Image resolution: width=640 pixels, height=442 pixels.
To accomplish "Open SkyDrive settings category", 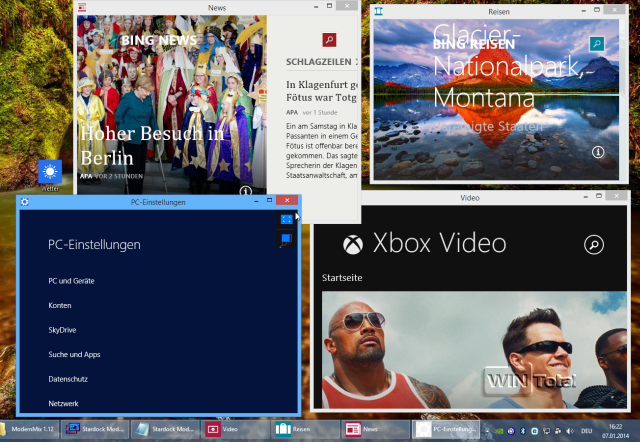I will click(62, 330).
